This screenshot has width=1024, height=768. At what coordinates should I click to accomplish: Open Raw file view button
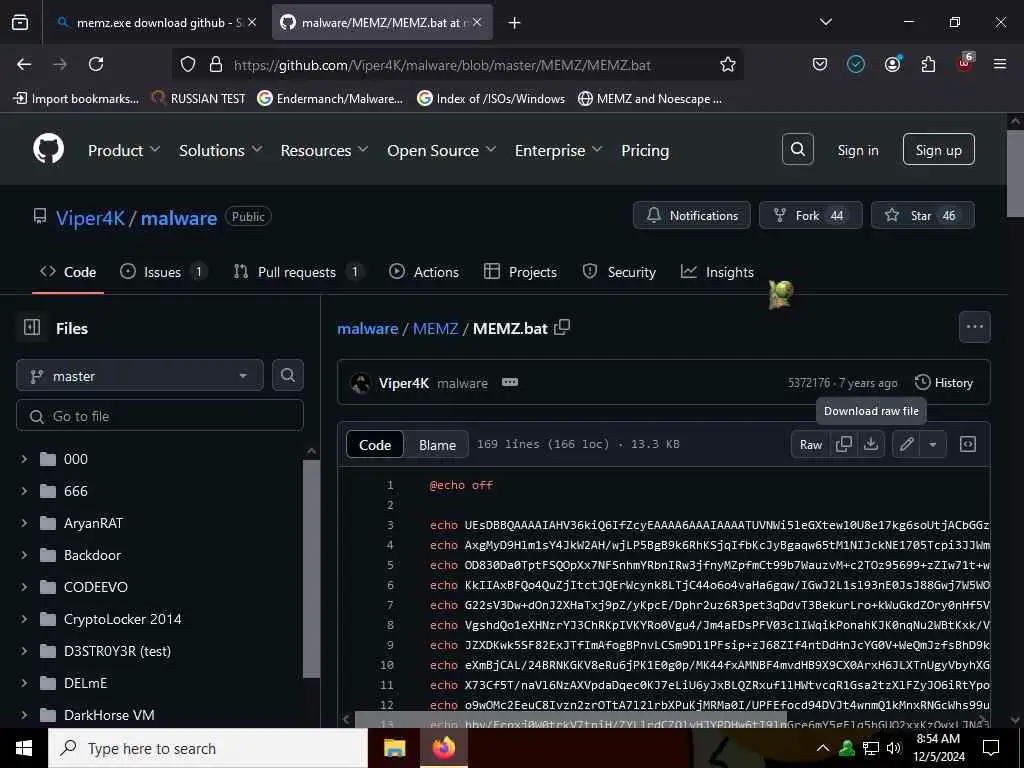[x=810, y=444]
